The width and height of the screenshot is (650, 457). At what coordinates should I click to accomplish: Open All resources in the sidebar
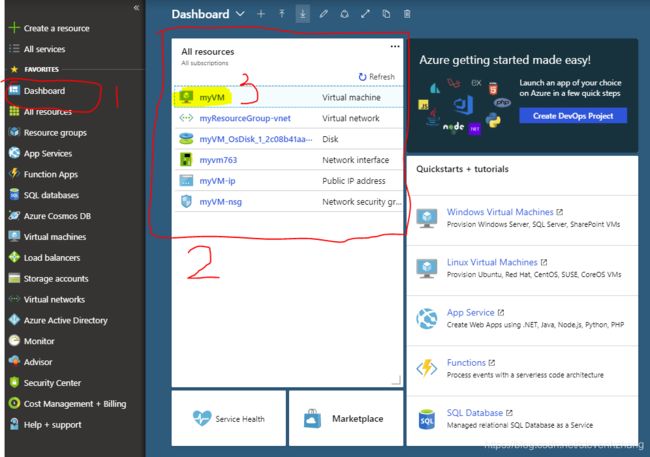pyautogui.click(x=48, y=112)
